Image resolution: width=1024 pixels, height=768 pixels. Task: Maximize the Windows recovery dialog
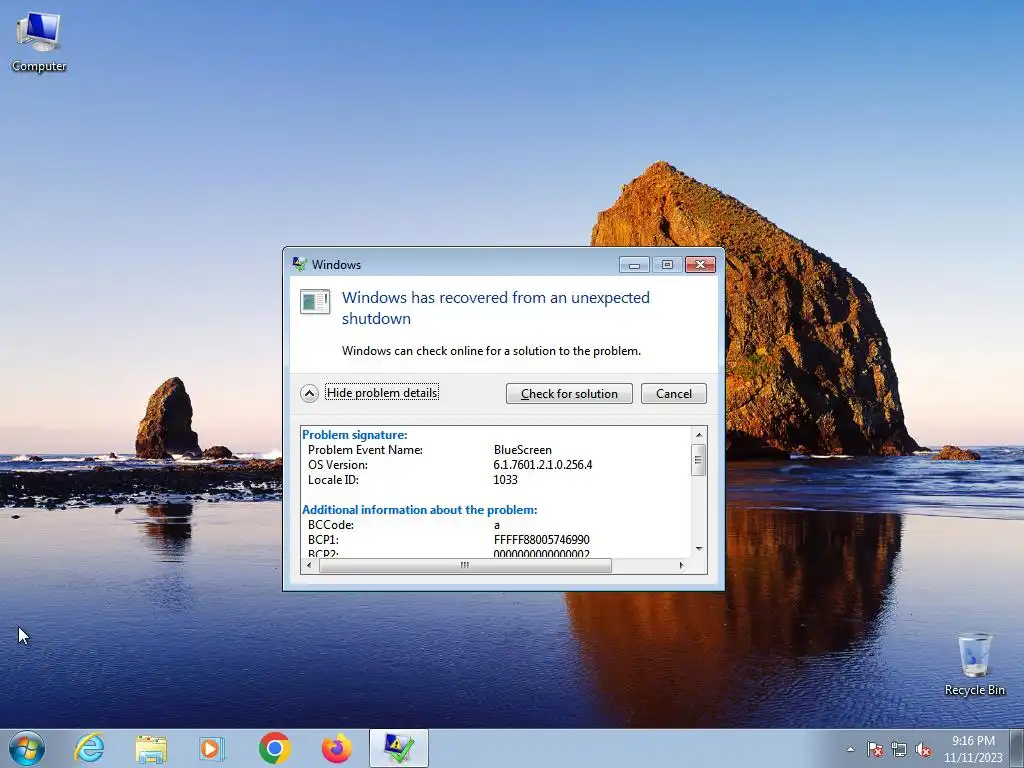(x=667, y=264)
